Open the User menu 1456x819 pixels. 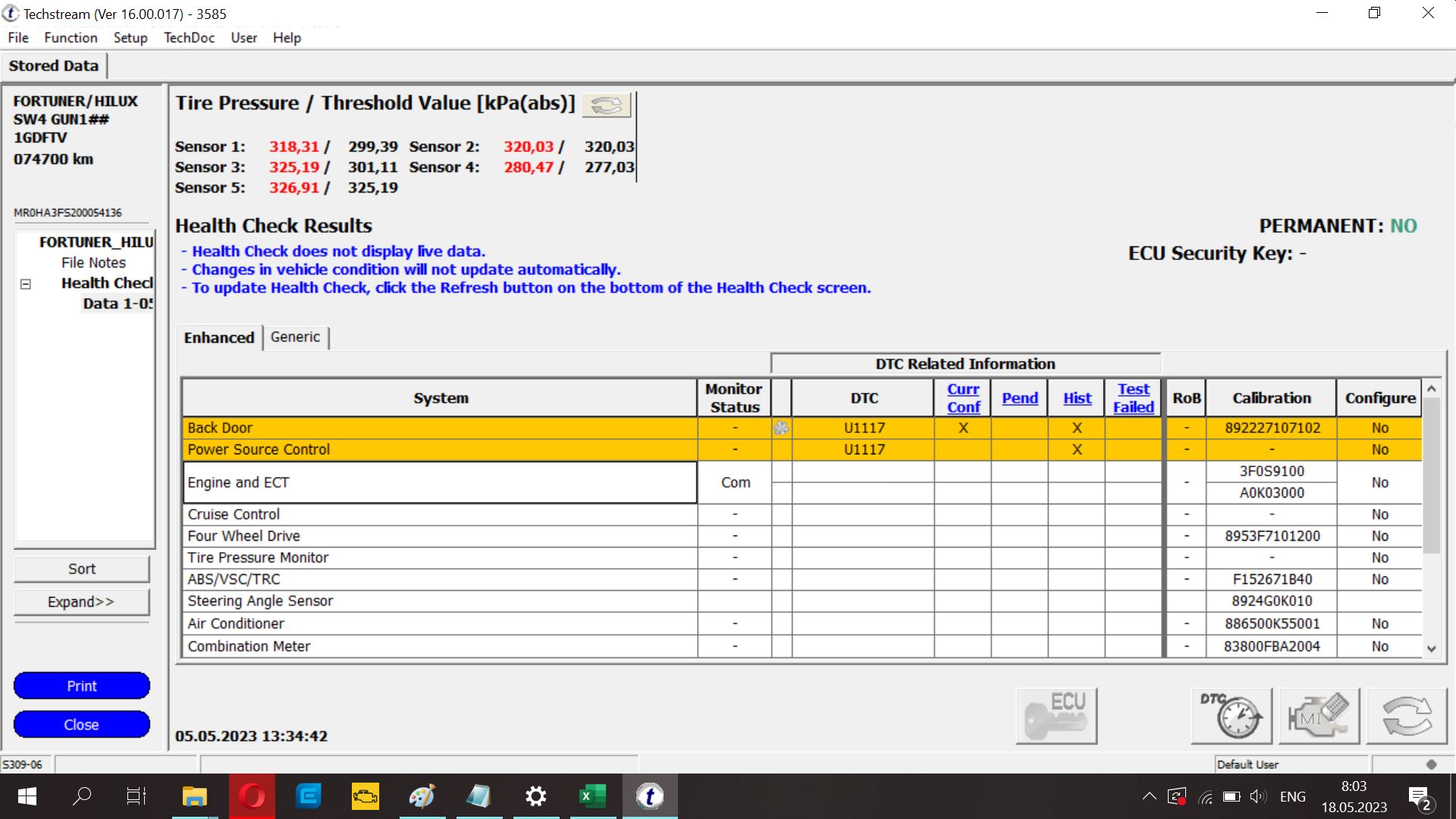tap(244, 38)
